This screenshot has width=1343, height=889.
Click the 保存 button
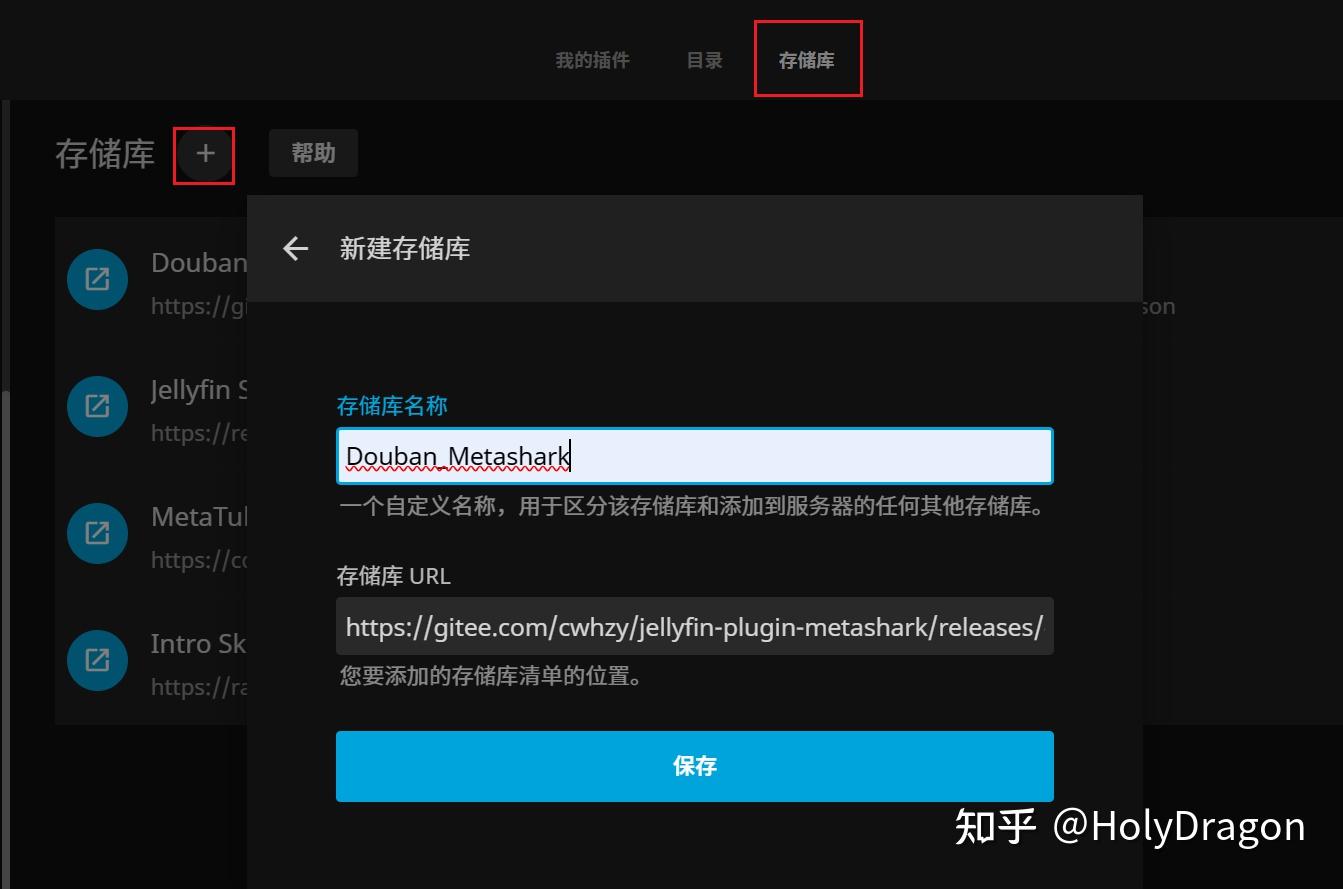point(695,766)
